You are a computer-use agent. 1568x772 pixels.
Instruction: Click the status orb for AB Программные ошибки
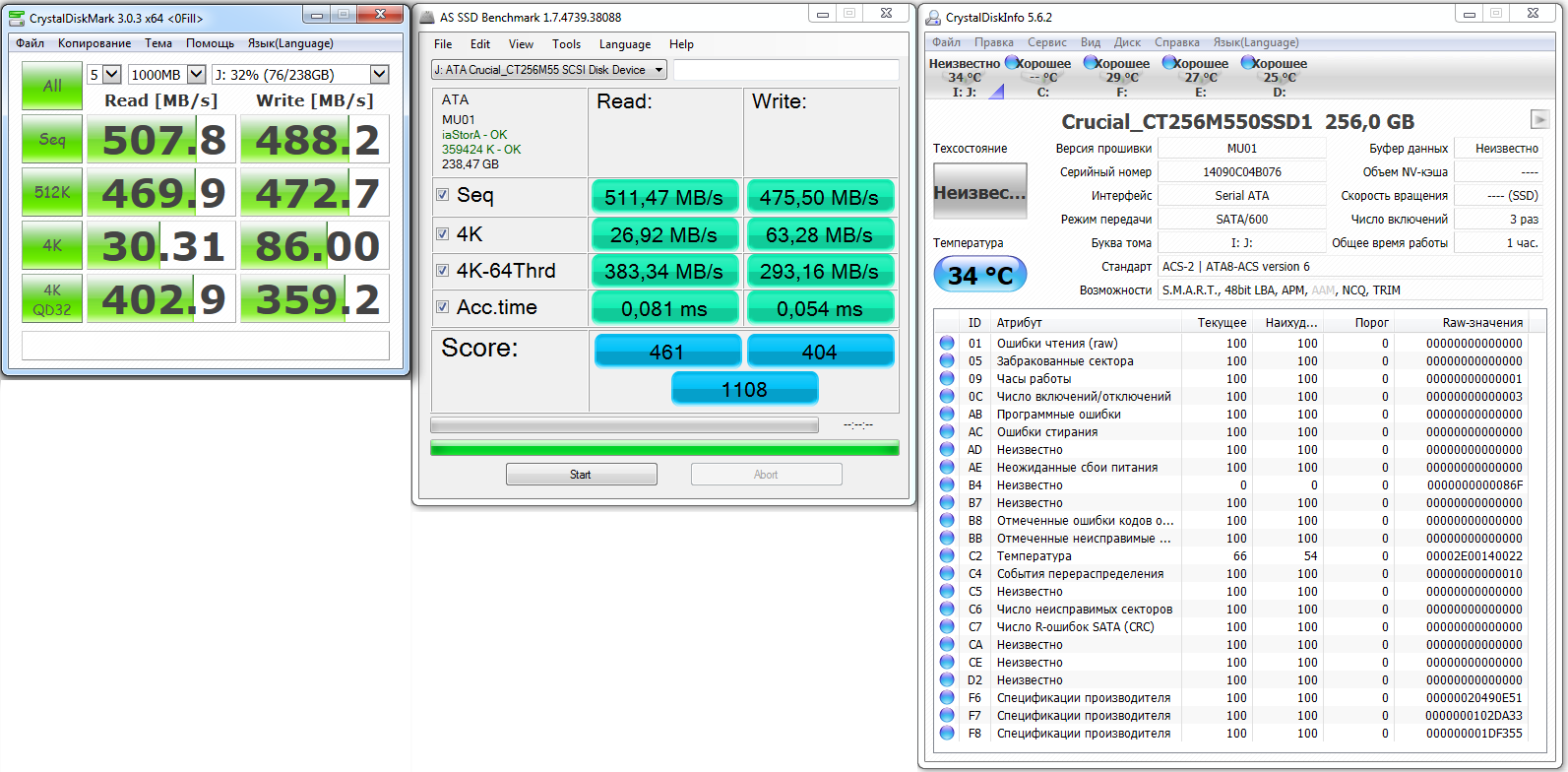pos(947,414)
